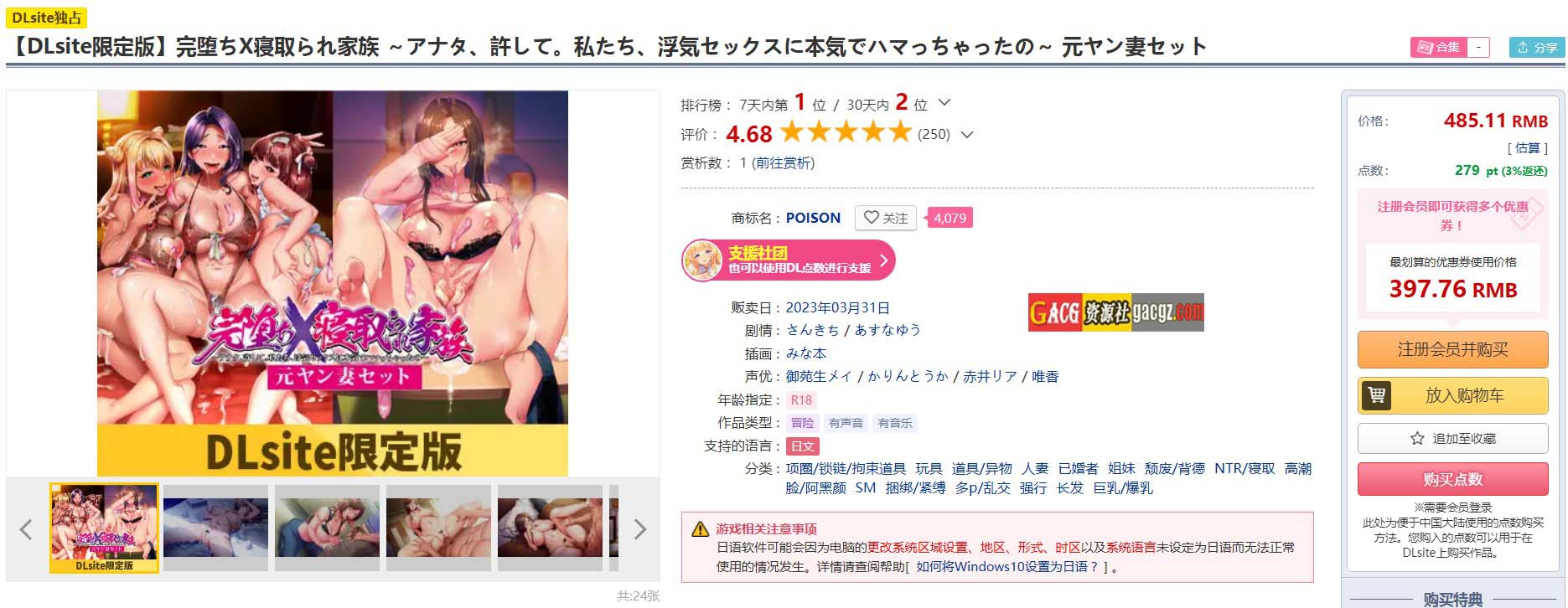
Task: Expand the rating details chevron next to (250)
Action: pyautogui.click(x=966, y=134)
